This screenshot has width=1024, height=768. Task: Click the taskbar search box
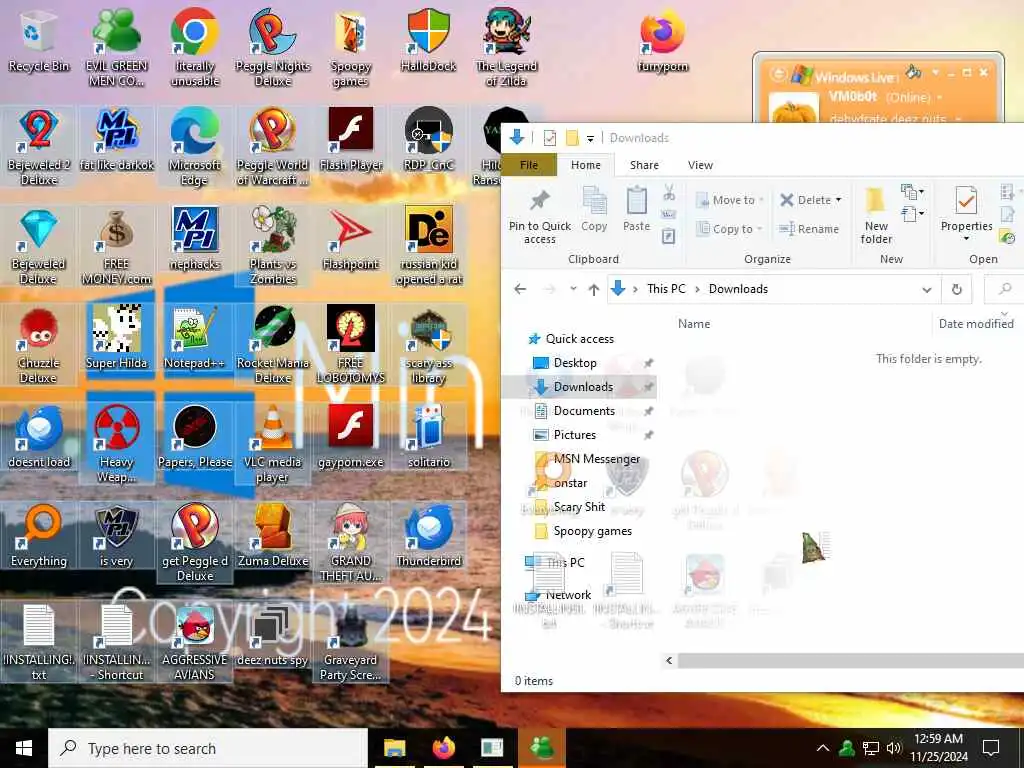point(208,748)
